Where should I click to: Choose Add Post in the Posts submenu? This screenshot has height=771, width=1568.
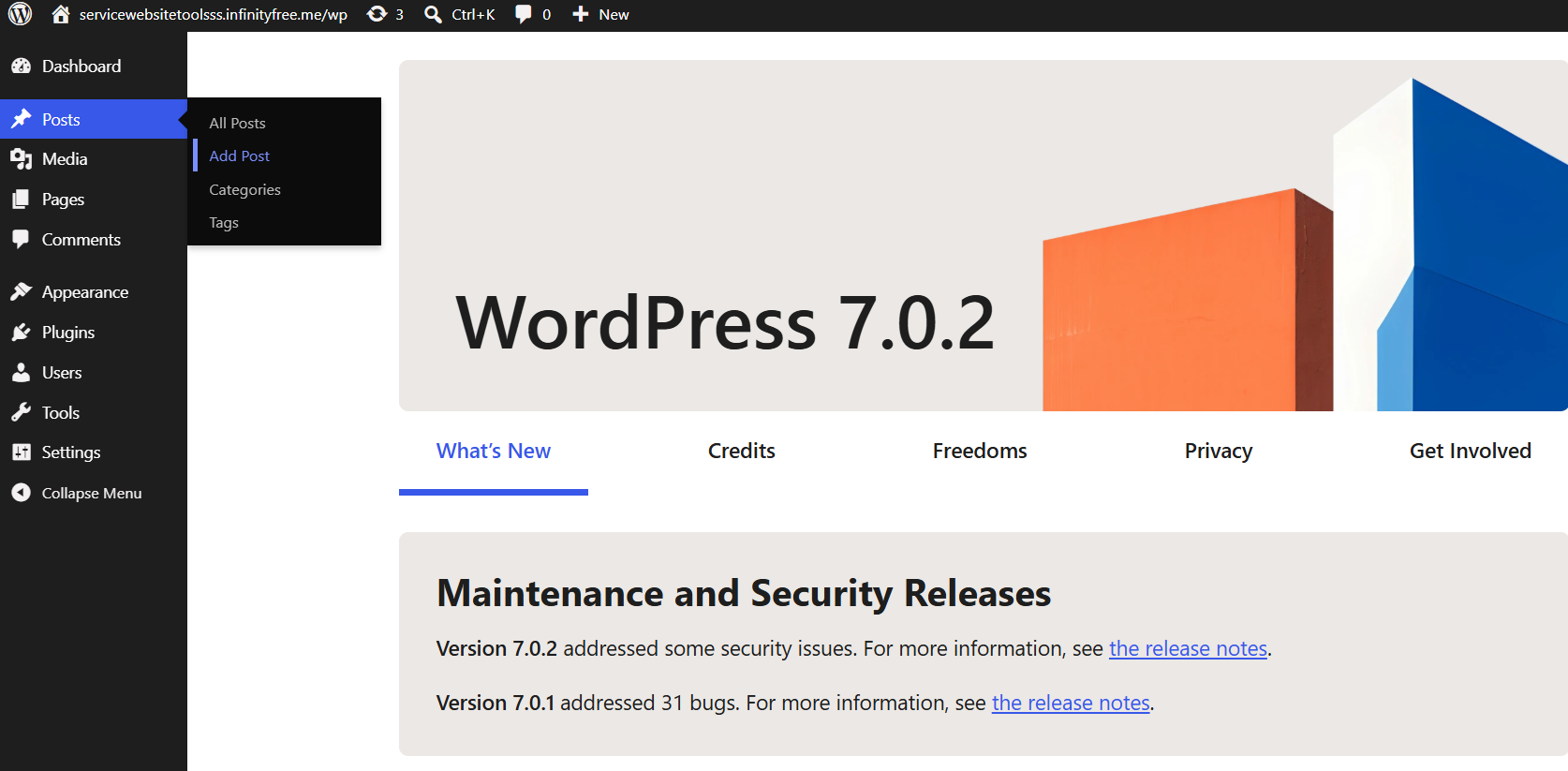pos(239,156)
